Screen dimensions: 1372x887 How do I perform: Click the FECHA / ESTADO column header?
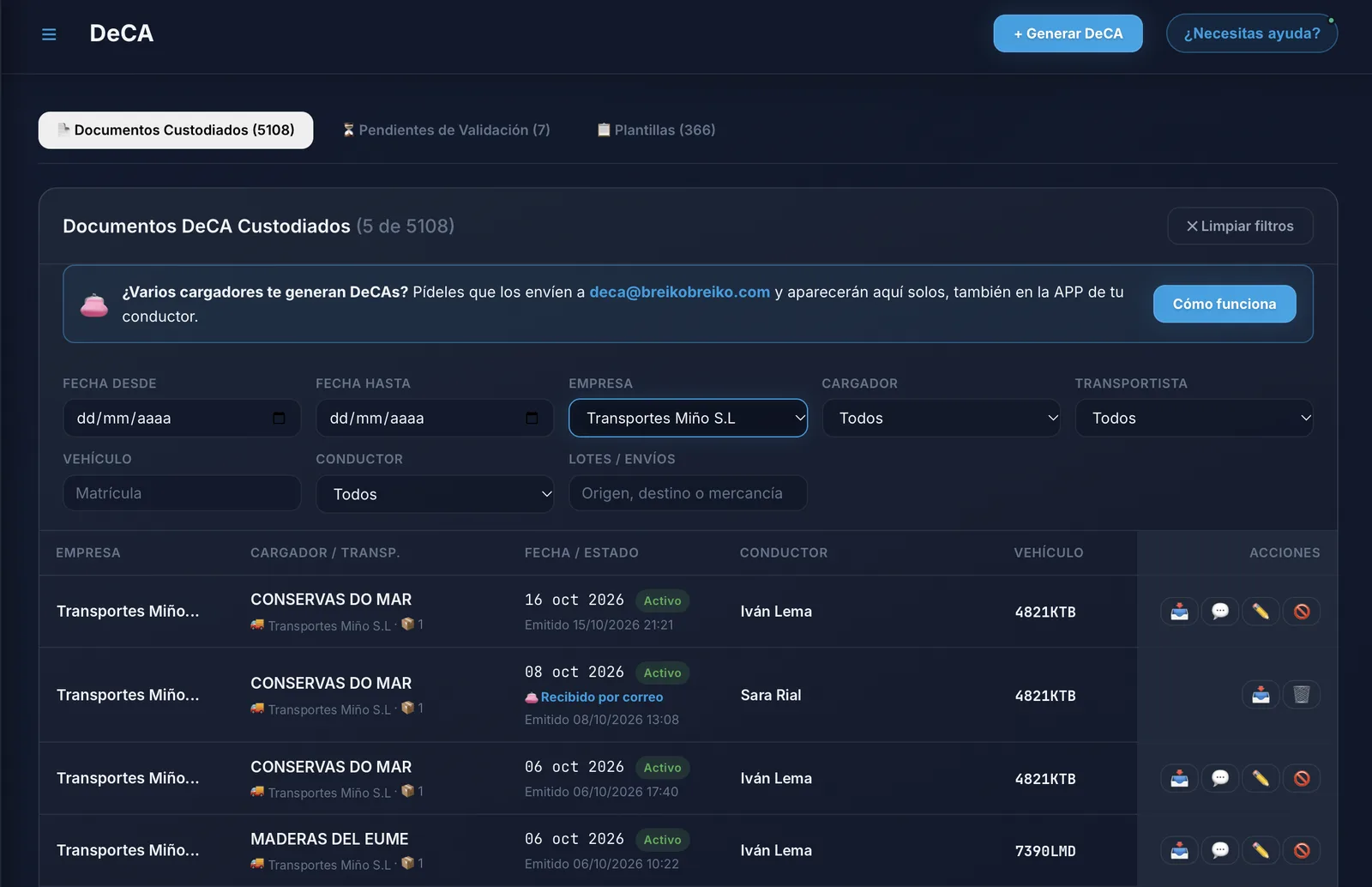tap(581, 553)
